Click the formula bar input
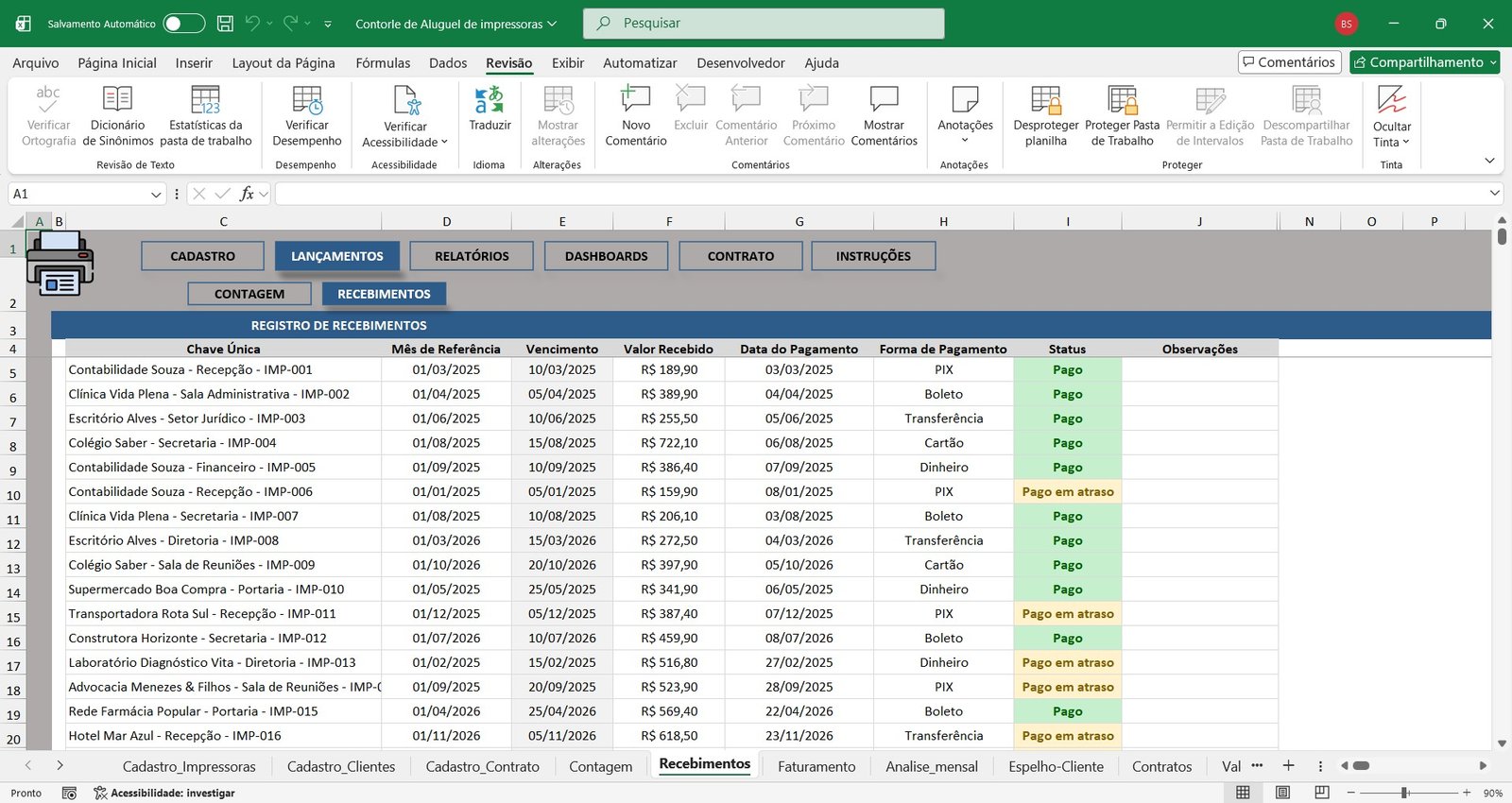Viewport: 1512px width, 803px height. [x=879, y=194]
